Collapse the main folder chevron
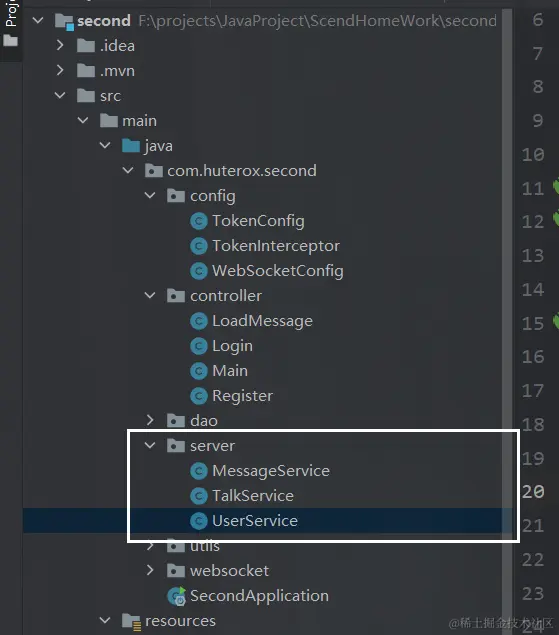The image size is (559, 635). 83,120
